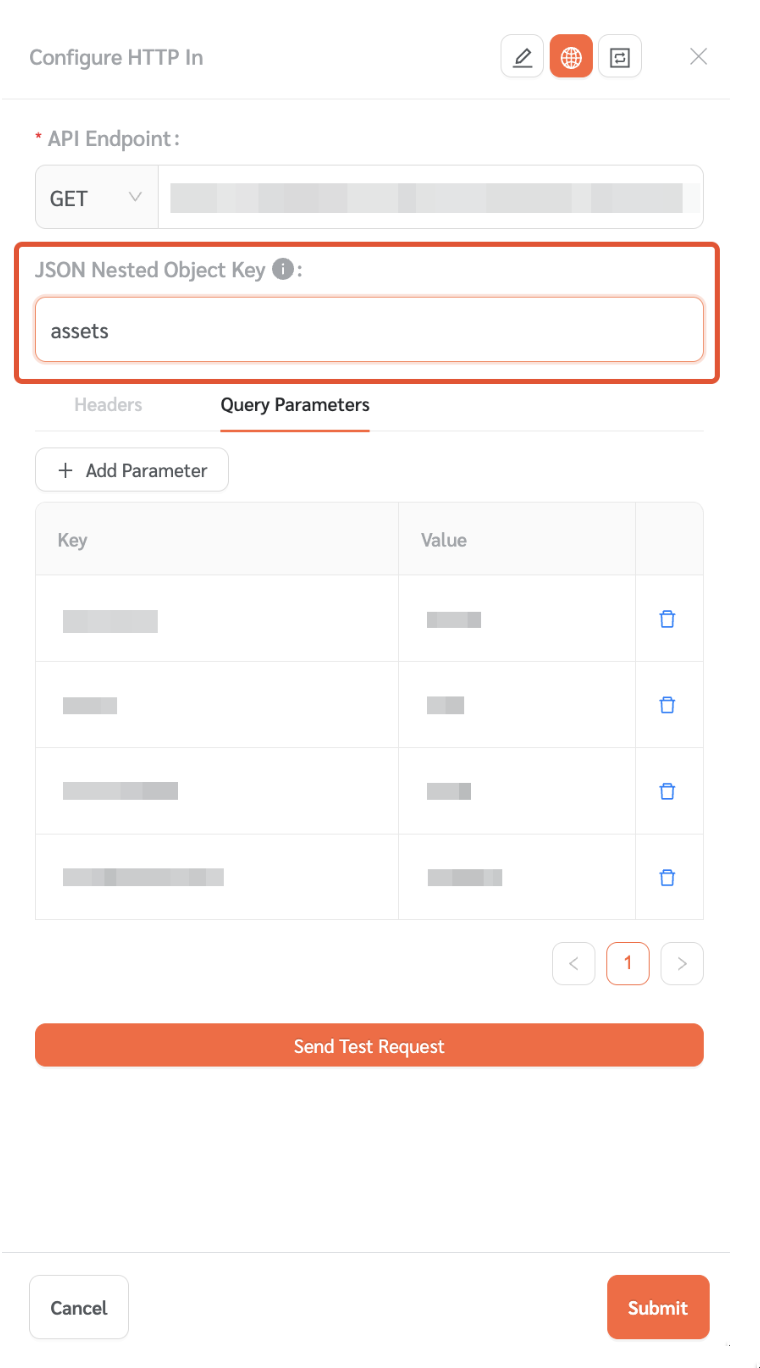Go to the next page of parameters

tap(682, 963)
